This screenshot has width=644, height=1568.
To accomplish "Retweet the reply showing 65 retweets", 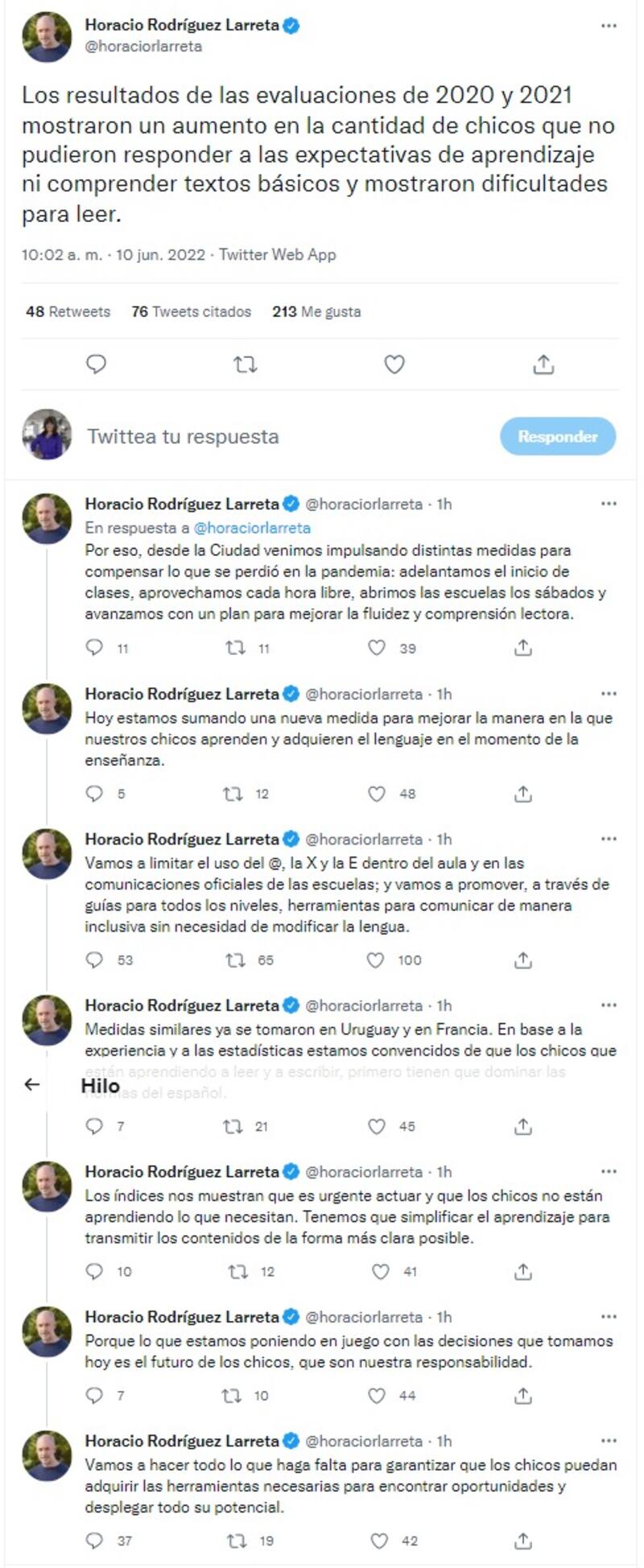I will (235, 960).
